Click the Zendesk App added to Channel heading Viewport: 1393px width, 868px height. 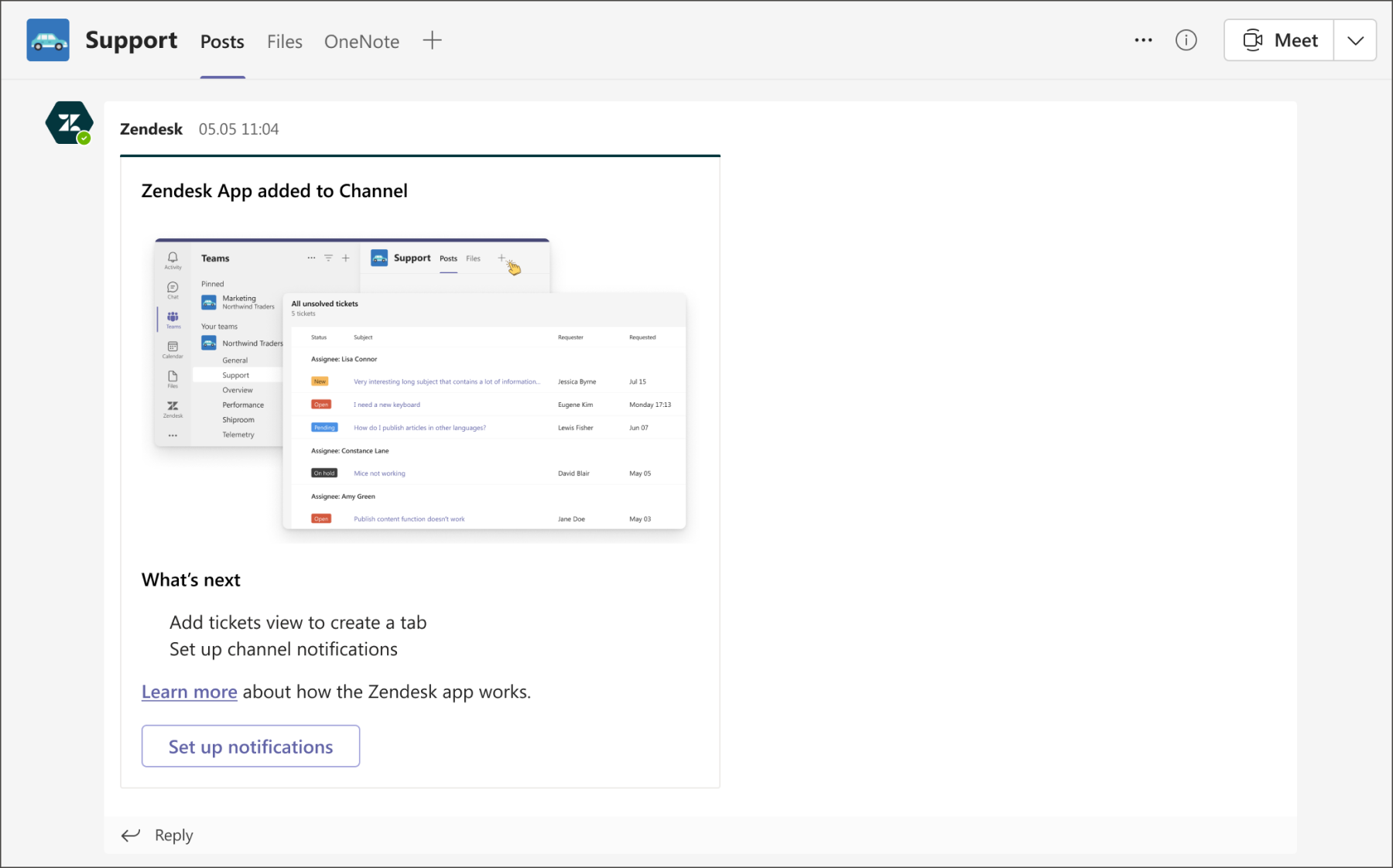click(x=274, y=191)
